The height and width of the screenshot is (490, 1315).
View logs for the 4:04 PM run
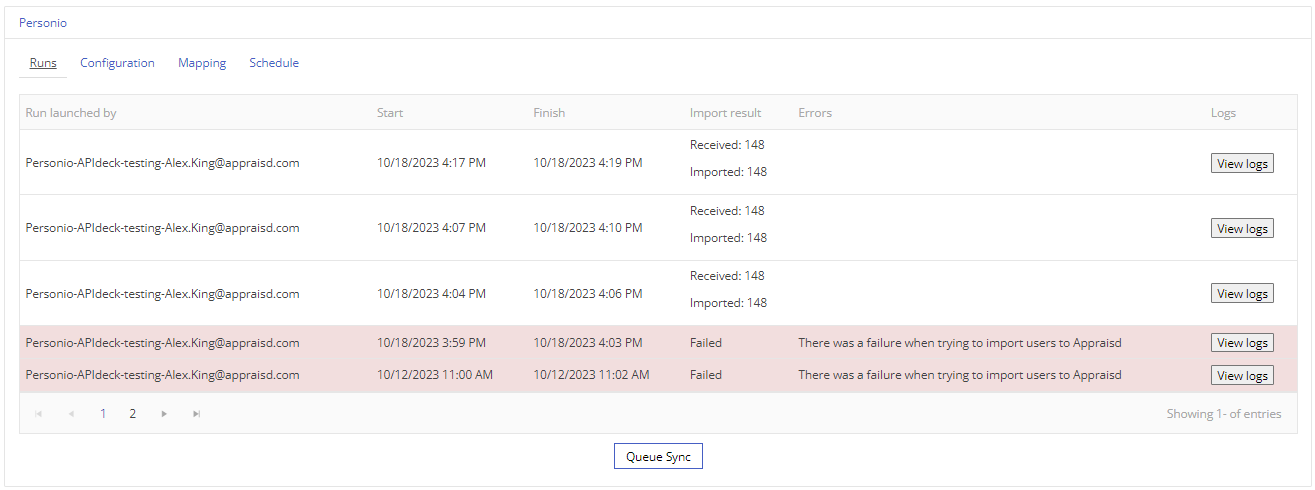point(1242,294)
